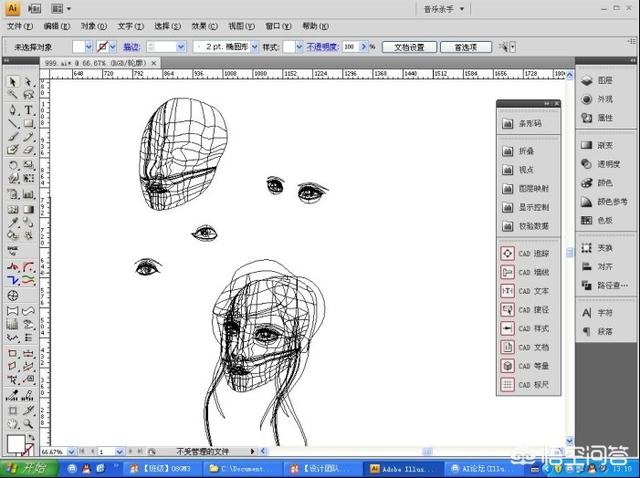Open the 视点 plugin panel
The width and height of the screenshot is (640, 478).
(x=518, y=170)
